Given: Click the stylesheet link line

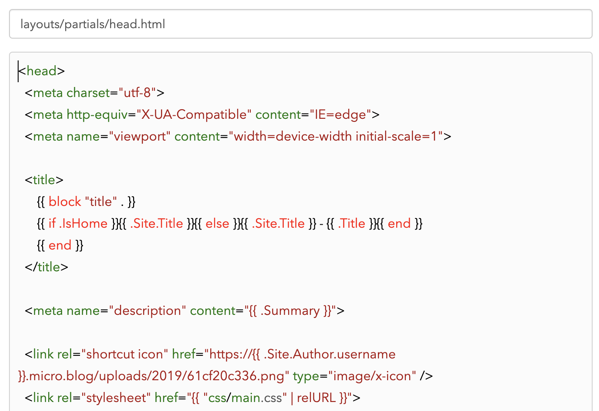Looking at the screenshot, I should tap(193, 398).
